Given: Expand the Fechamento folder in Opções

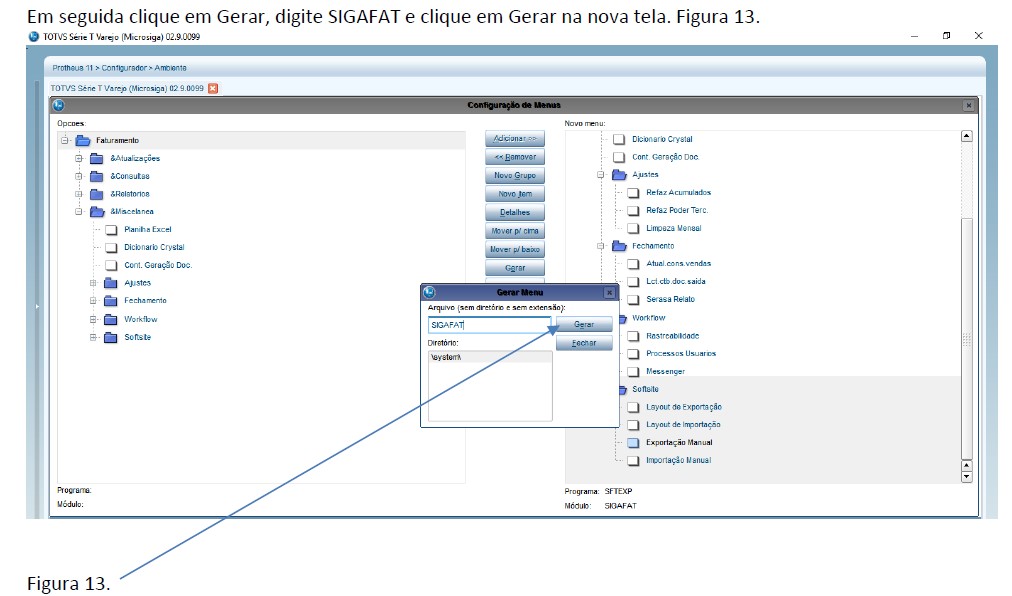Looking at the screenshot, I should point(93,300).
